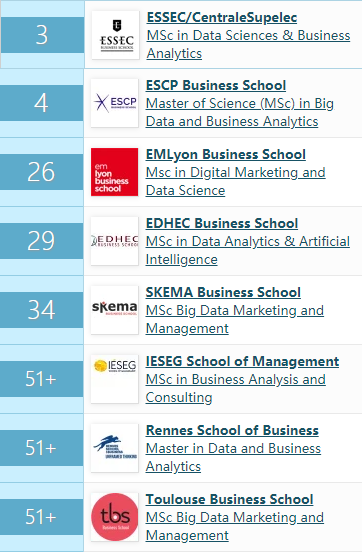The height and width of the screenshot is (553, 362).
Task: Open the IESEG School of Management link
Action: point(242,361)
